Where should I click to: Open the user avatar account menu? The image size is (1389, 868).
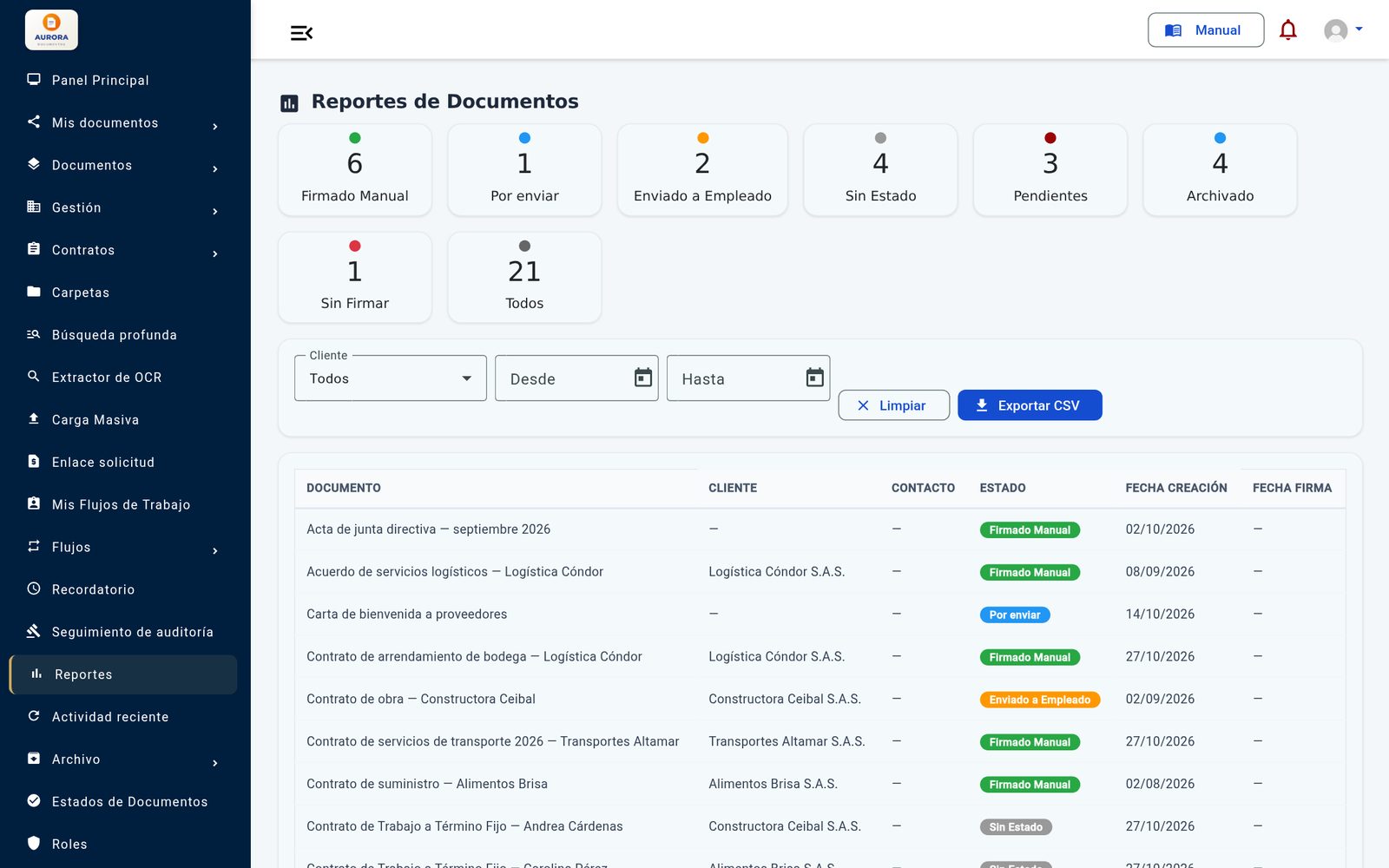tap(1343, 30)
